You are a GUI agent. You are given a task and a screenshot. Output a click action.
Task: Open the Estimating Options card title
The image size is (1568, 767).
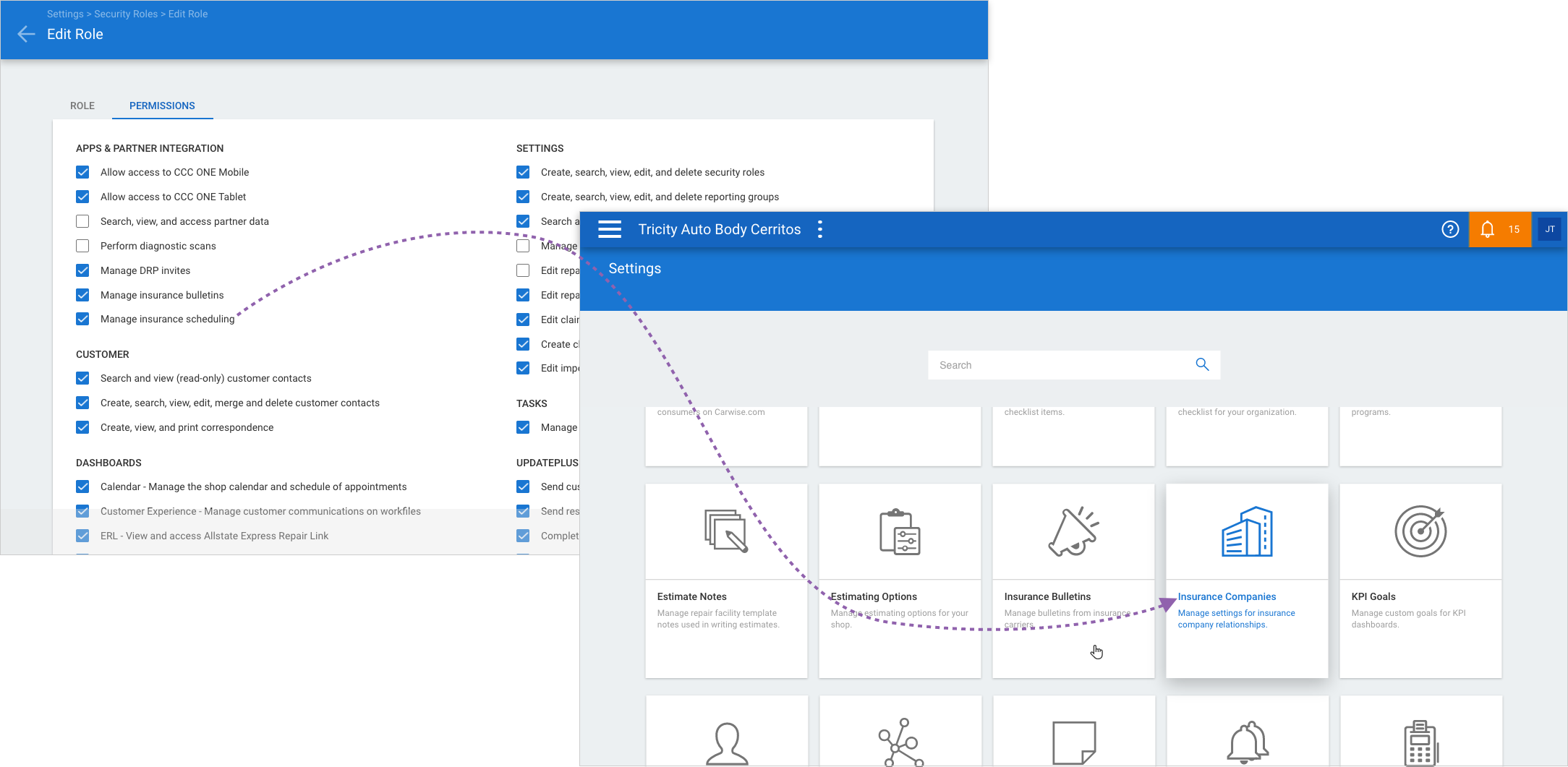[x=874, y=596]
